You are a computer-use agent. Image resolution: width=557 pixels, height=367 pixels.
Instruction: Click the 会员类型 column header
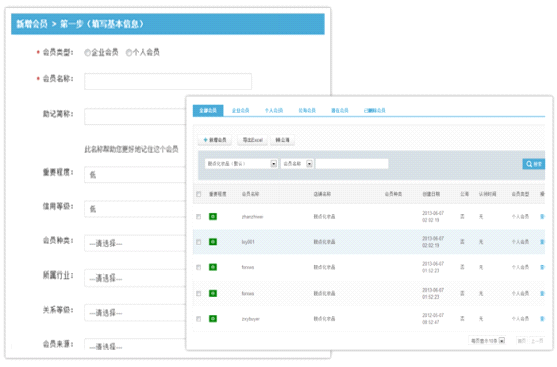pos(520,194)
